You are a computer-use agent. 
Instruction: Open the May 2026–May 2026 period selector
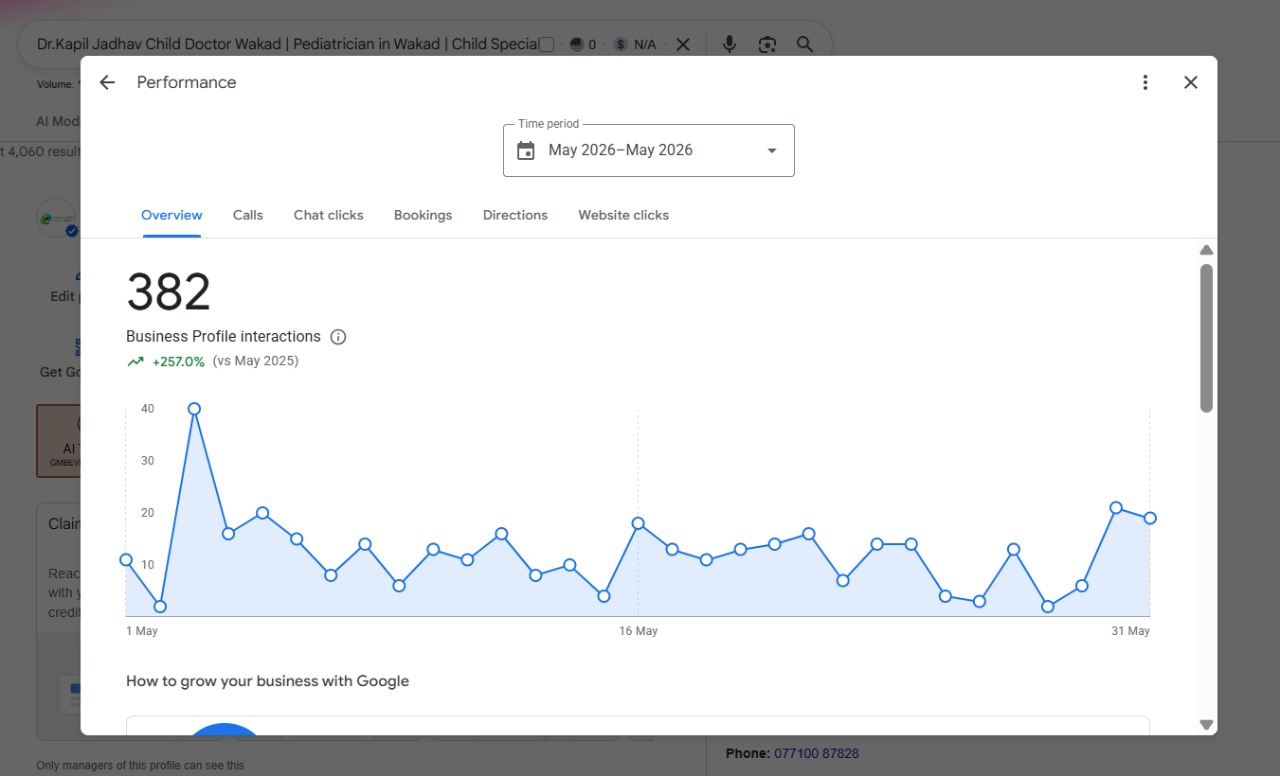[x=649, y=151]
